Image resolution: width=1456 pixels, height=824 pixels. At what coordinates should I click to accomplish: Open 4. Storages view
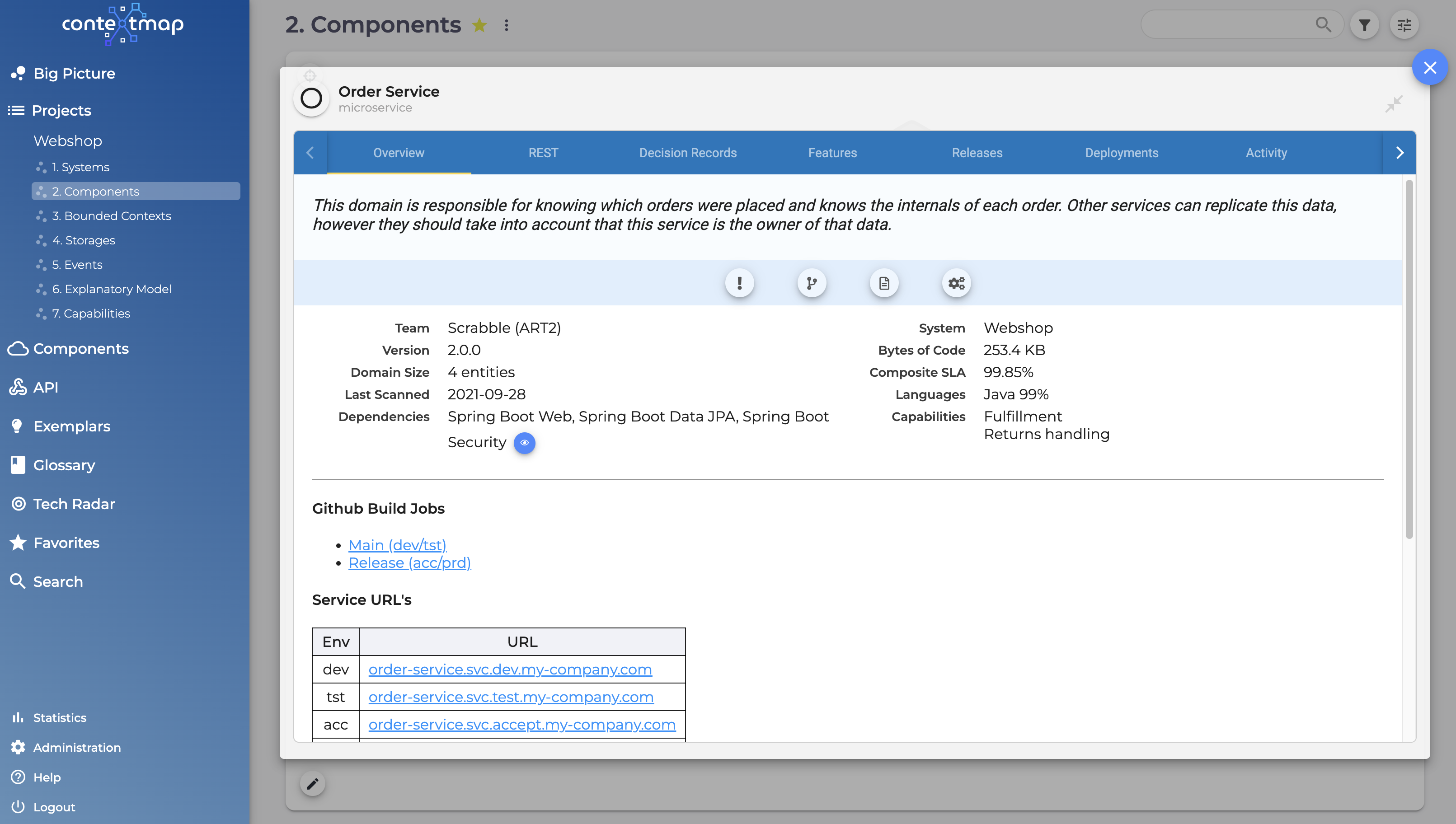click(83, 240)
